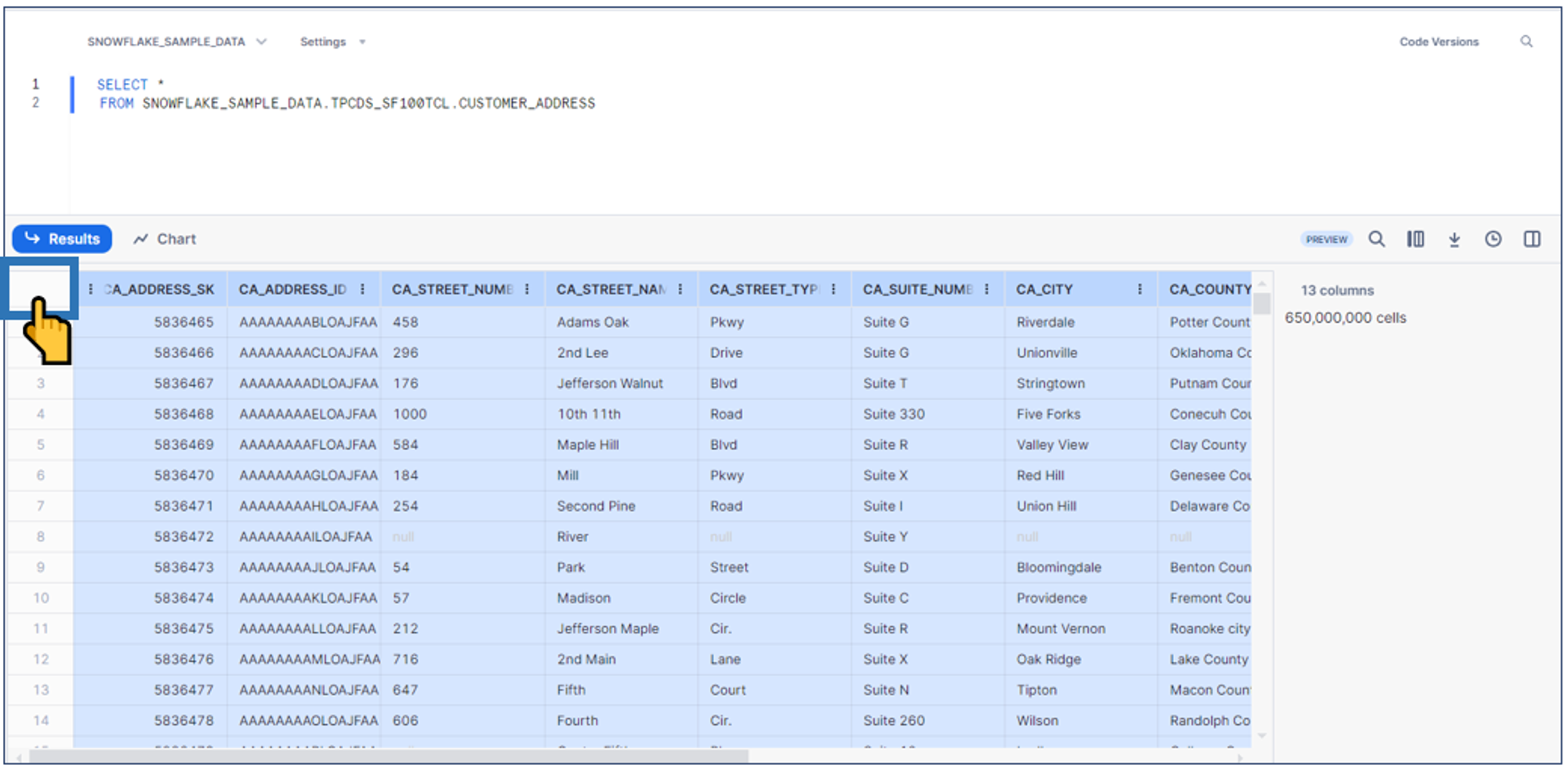1568x772 pixels.
Task: Open CA_STREET_NUMBER column three-dot menu
Action: 527,289
